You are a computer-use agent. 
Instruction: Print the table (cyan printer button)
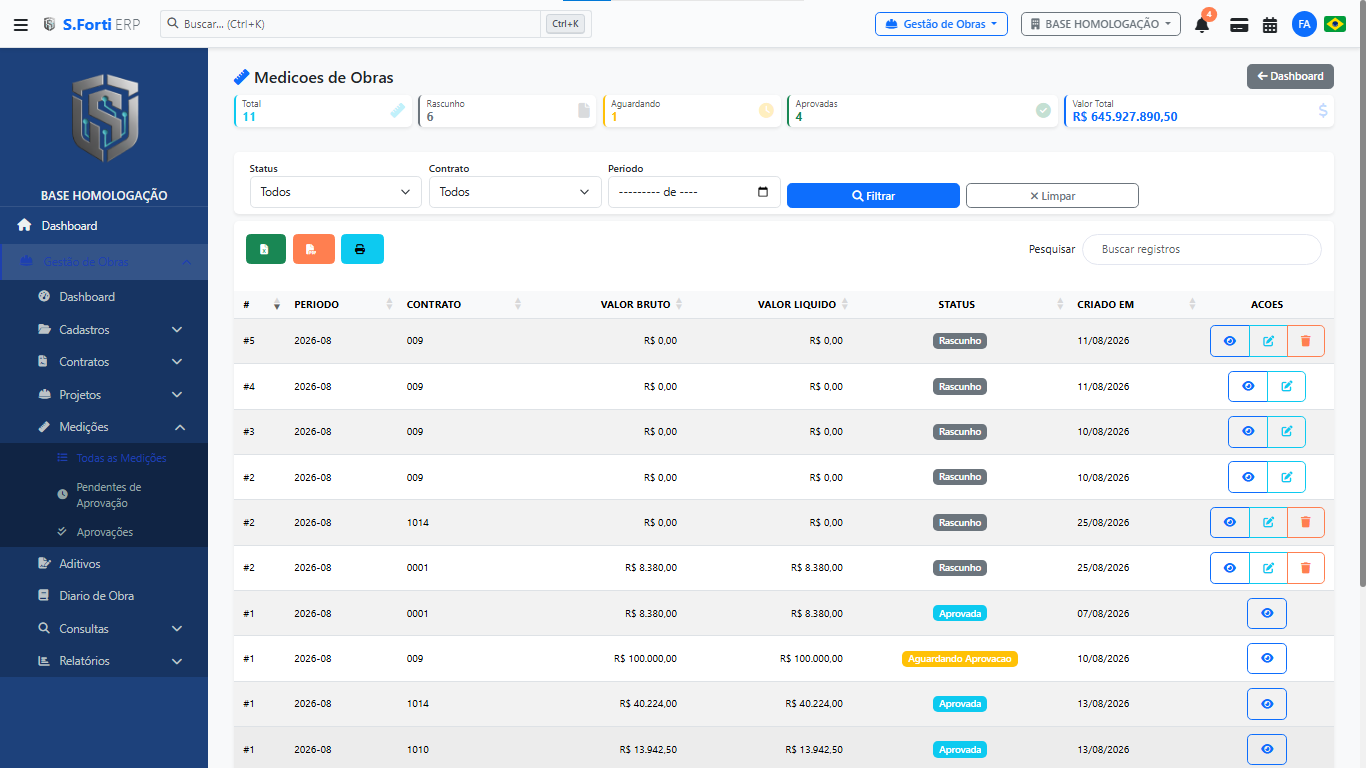pyautogui.click(x=362, y=249)
